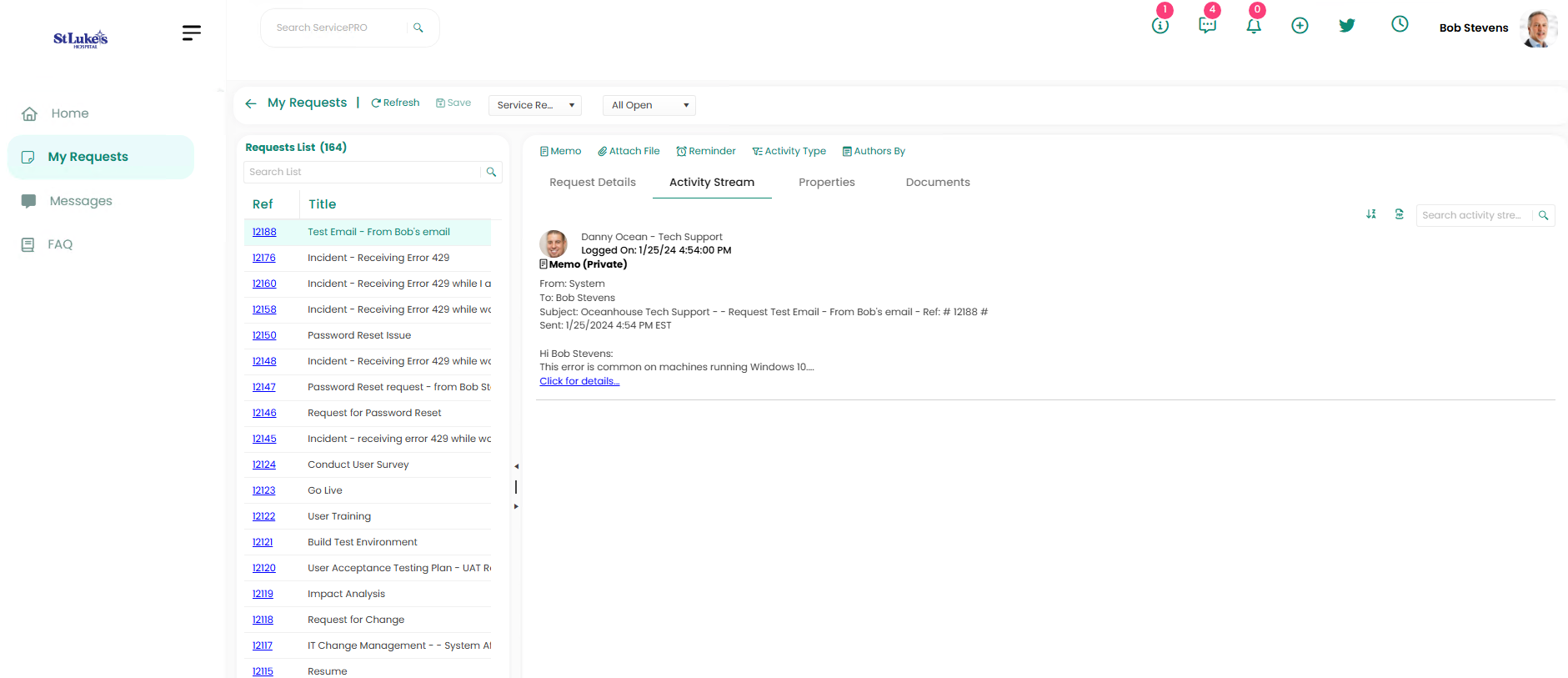
Task: Click the plus circle add icon
Action: point(1300,26)
